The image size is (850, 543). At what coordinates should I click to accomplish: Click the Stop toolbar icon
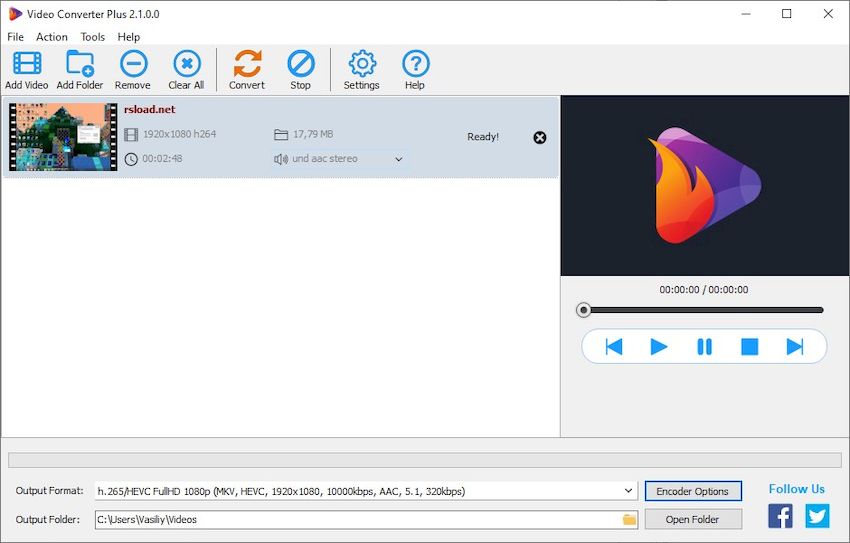click(x=301, y=63)
